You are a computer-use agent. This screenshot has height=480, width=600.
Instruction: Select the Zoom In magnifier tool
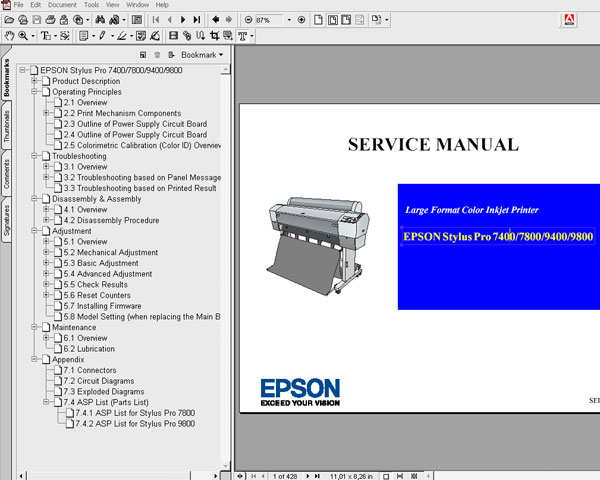coord(23,36)
